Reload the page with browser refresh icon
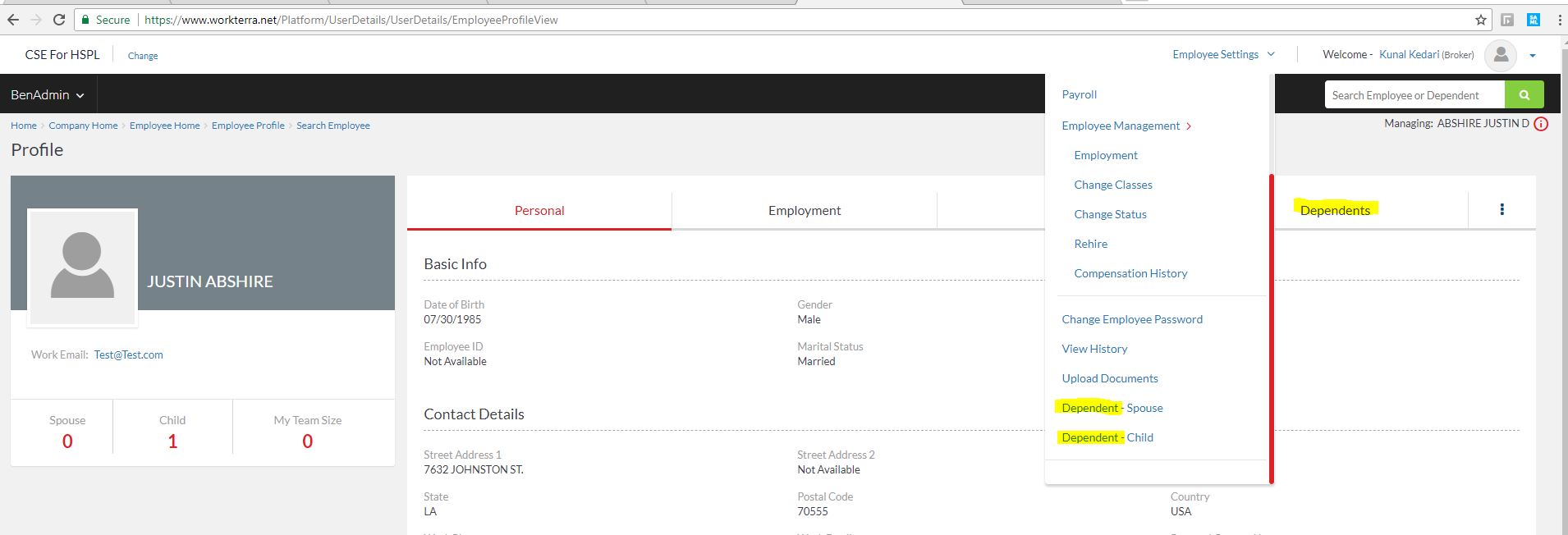This screenshot has height=535, width=1568. click(58, 20)
